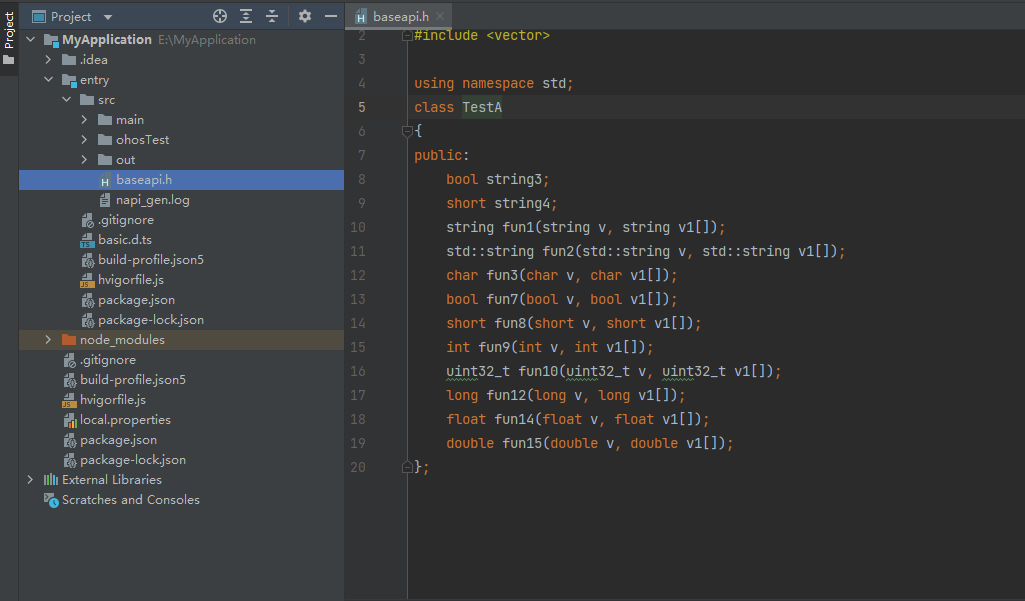This screenshot has height=601, width=1025.
Task: Open Scratches and Consoles
Action: [x=130, y=500]
